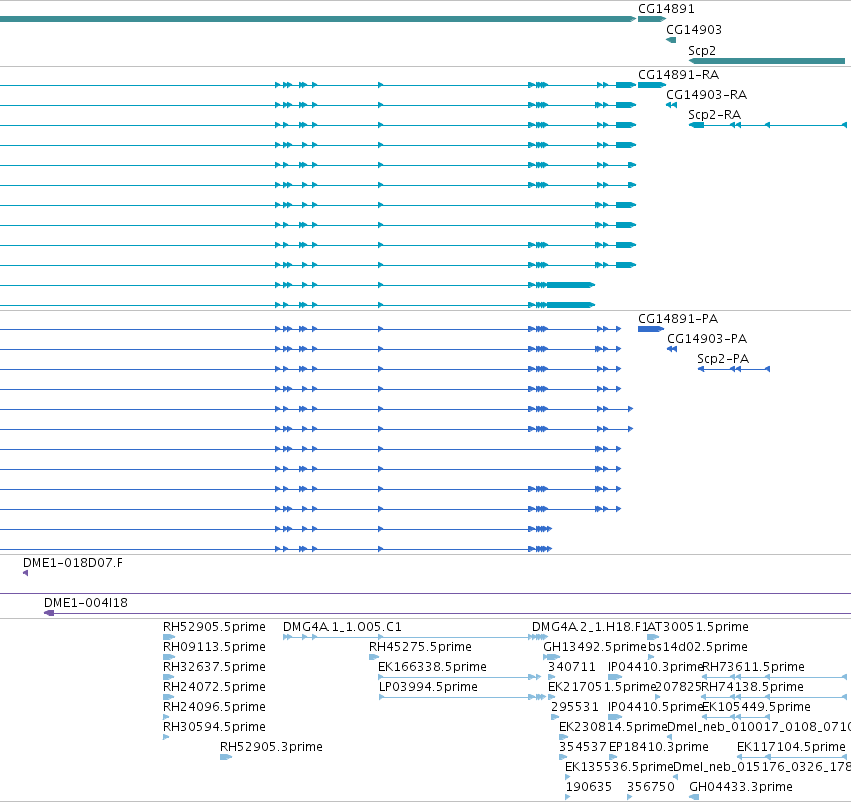851x802 pixels.
Task: Click transcript label CG14903-RA
Action: (706, 95)
